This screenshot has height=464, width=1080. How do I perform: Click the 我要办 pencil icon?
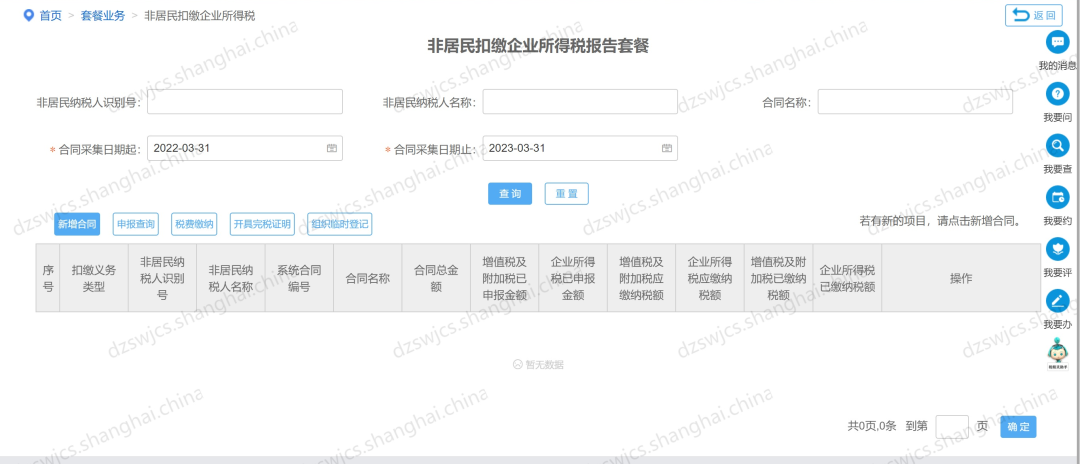(1057, 301)
